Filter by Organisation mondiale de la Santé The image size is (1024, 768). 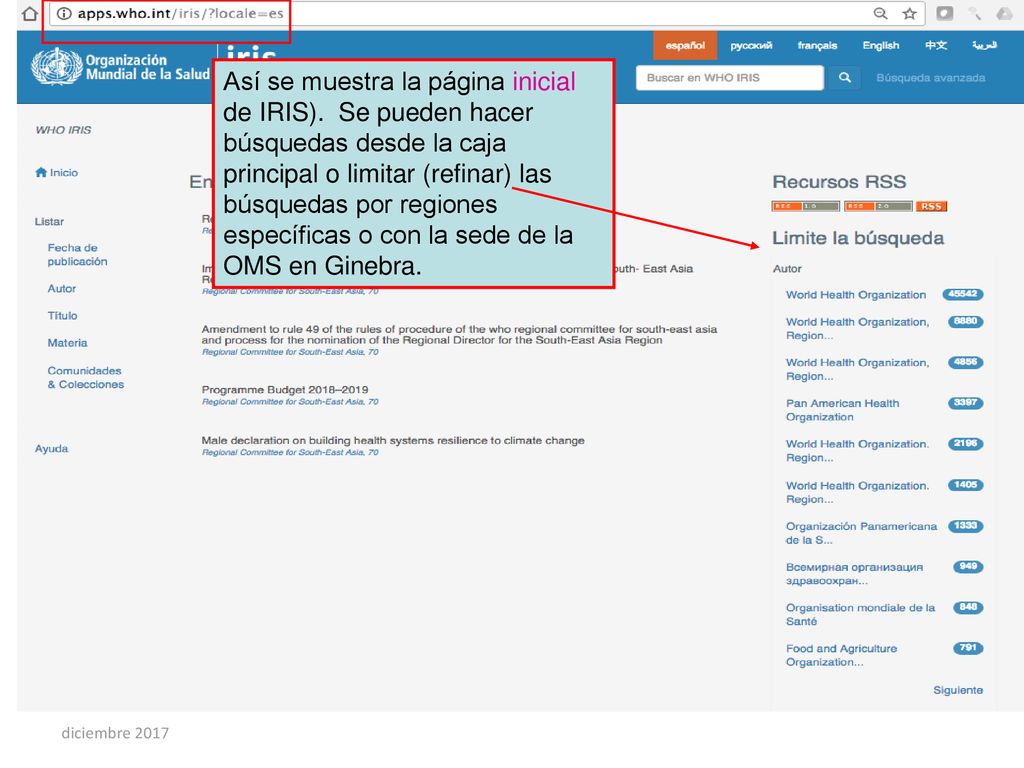coord(860,615)
